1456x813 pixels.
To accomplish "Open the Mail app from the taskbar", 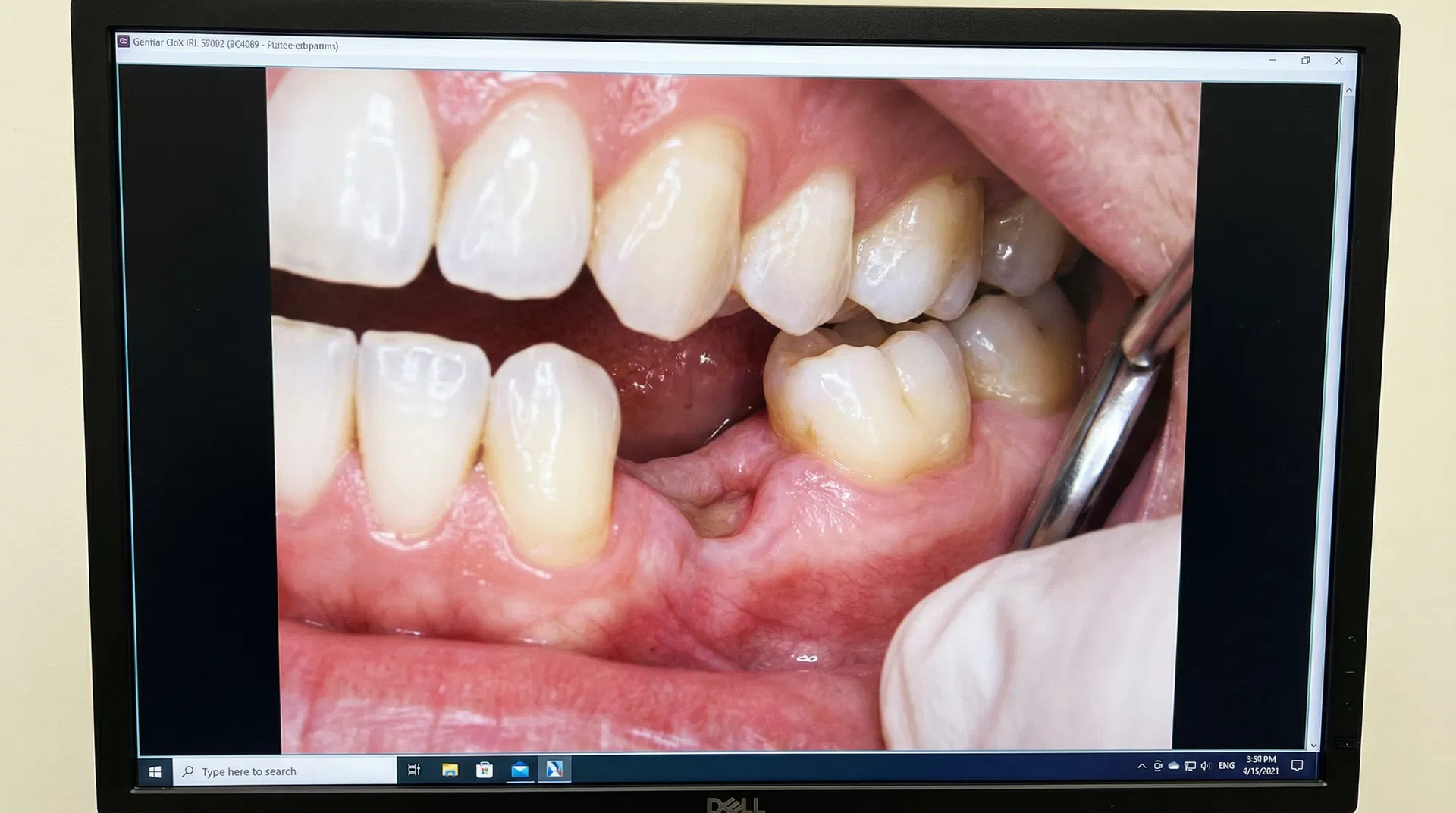I will pos(519,771).
